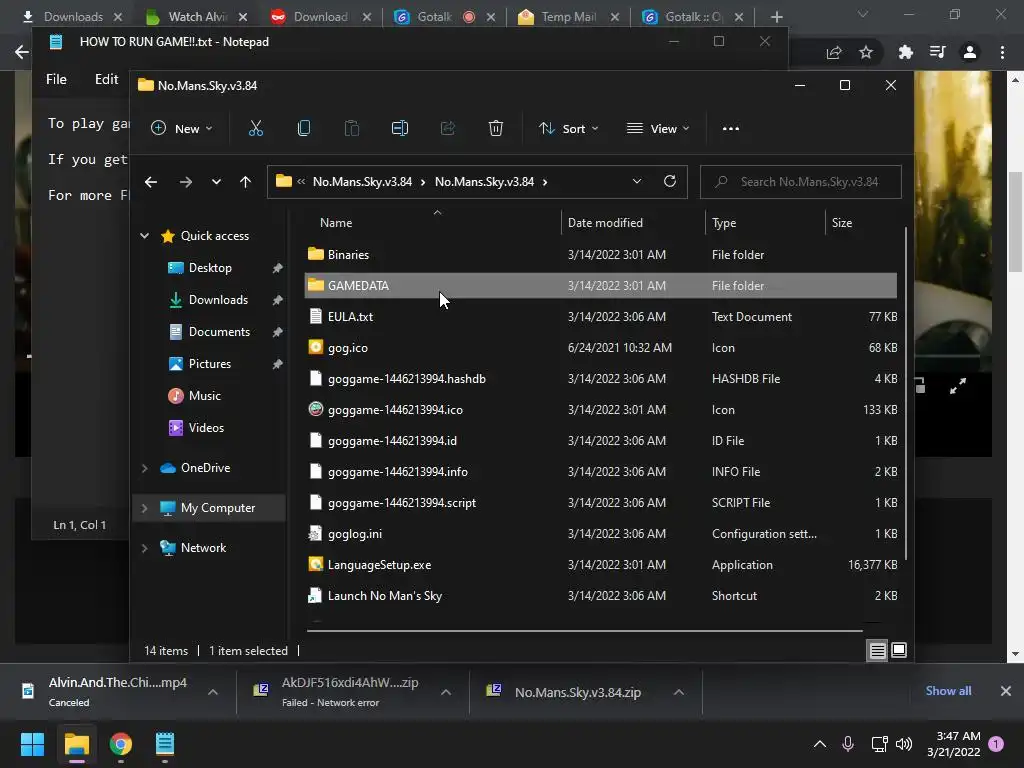Viewport: 1024px width, 768px height.
Task: Open Notepad from the taskbar
Action: [165, 744]
